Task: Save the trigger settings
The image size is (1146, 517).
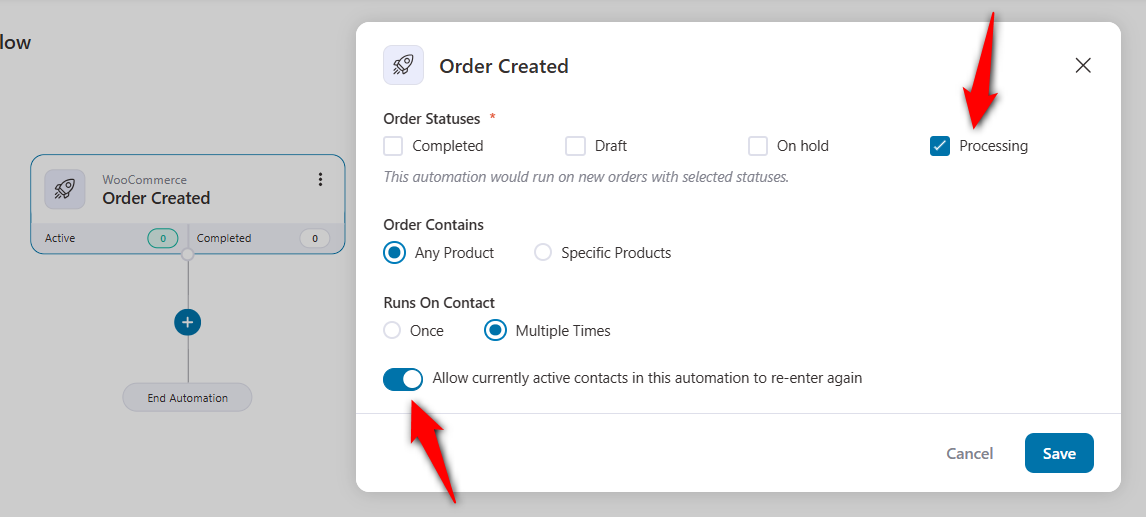Action: coord(1059,453)
